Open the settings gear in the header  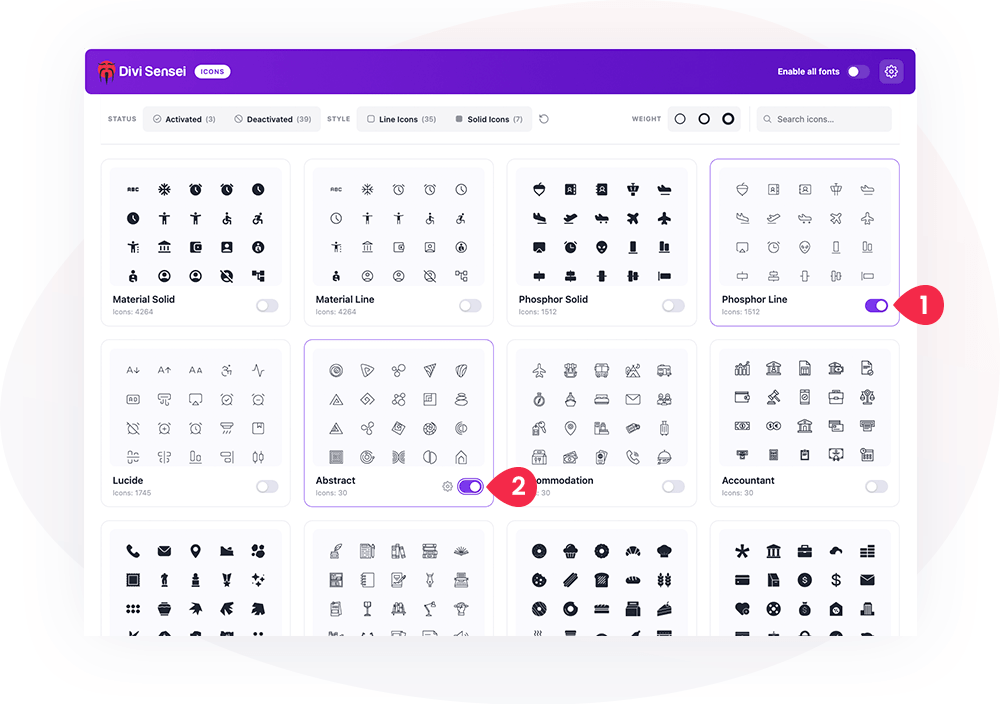pos(891,71)
